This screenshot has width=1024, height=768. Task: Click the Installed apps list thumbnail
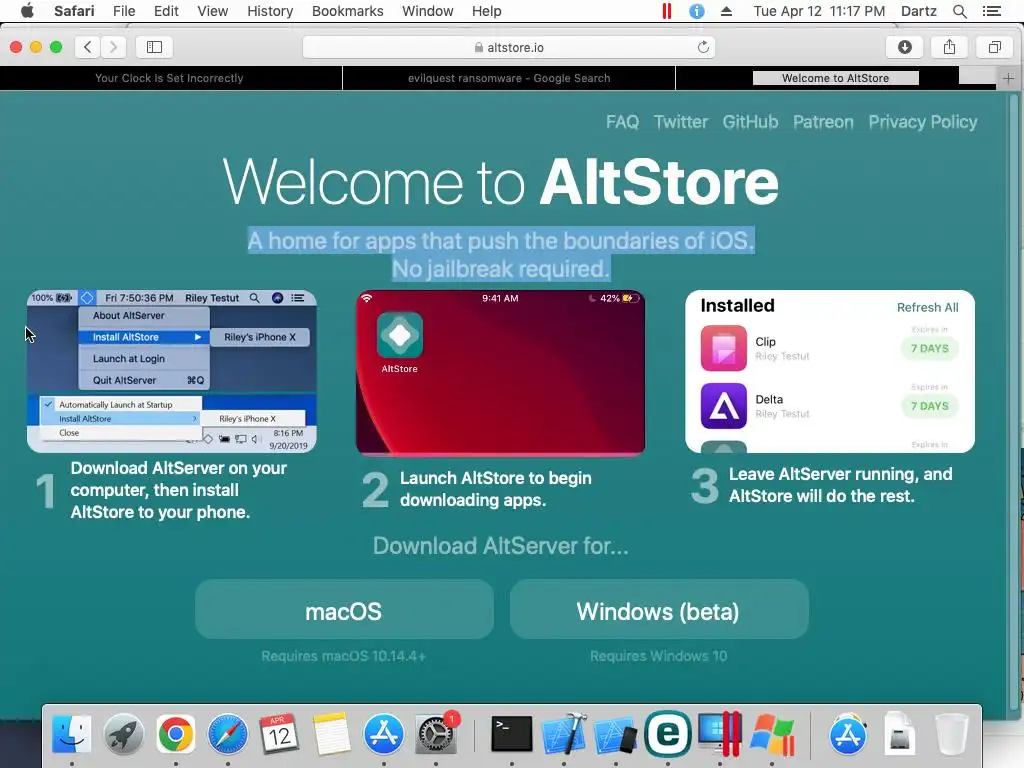tap(830, 372)
